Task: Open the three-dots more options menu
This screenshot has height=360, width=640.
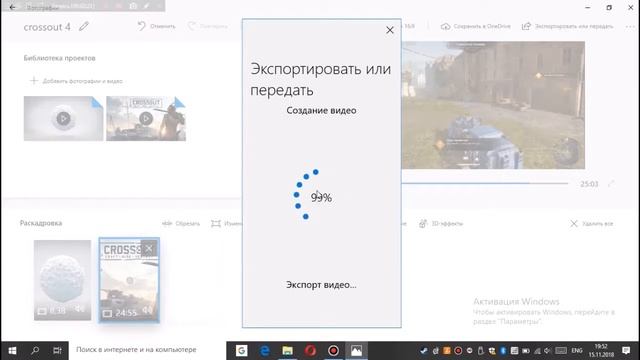Action: (629, 27)
